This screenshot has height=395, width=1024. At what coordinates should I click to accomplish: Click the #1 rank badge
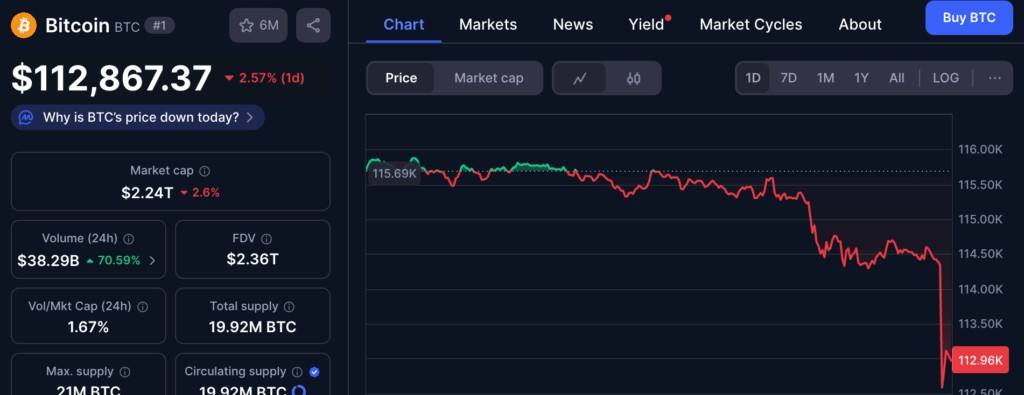point(159,25)
